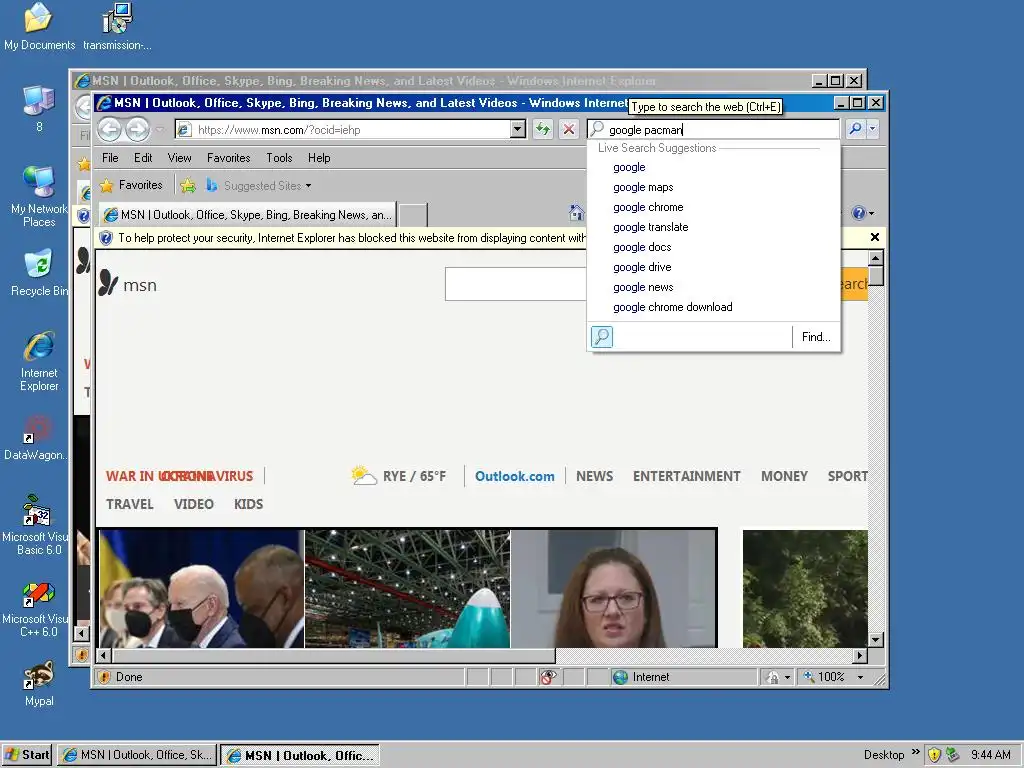Click the vertical scrollbar up arrow
This screenshot has width=1024, height=768.
pos(876,258)
